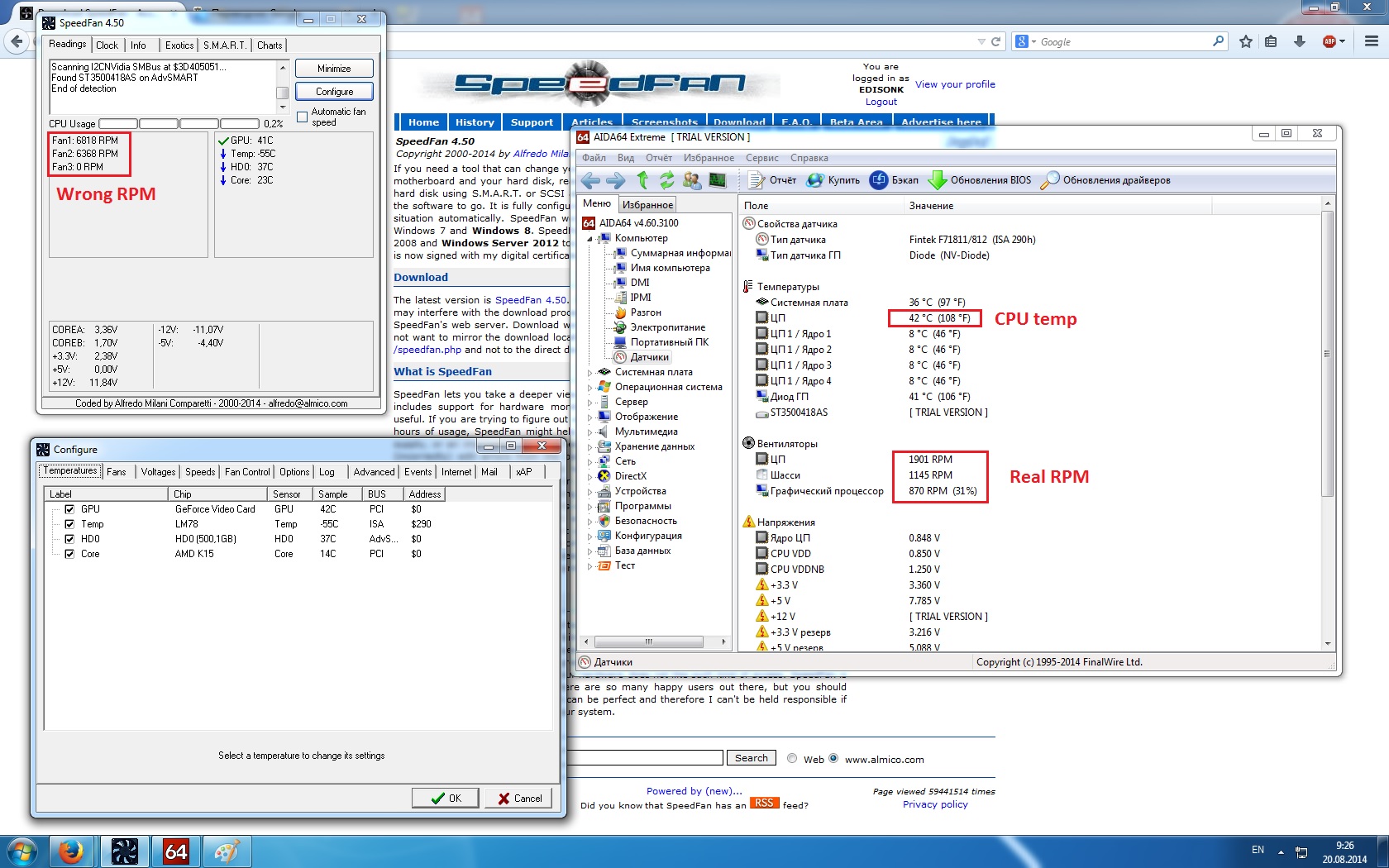Click the SpeedFan log scrollbar thumb
The width and height of the screenshot is (1389, 868).
click(282, 93)
